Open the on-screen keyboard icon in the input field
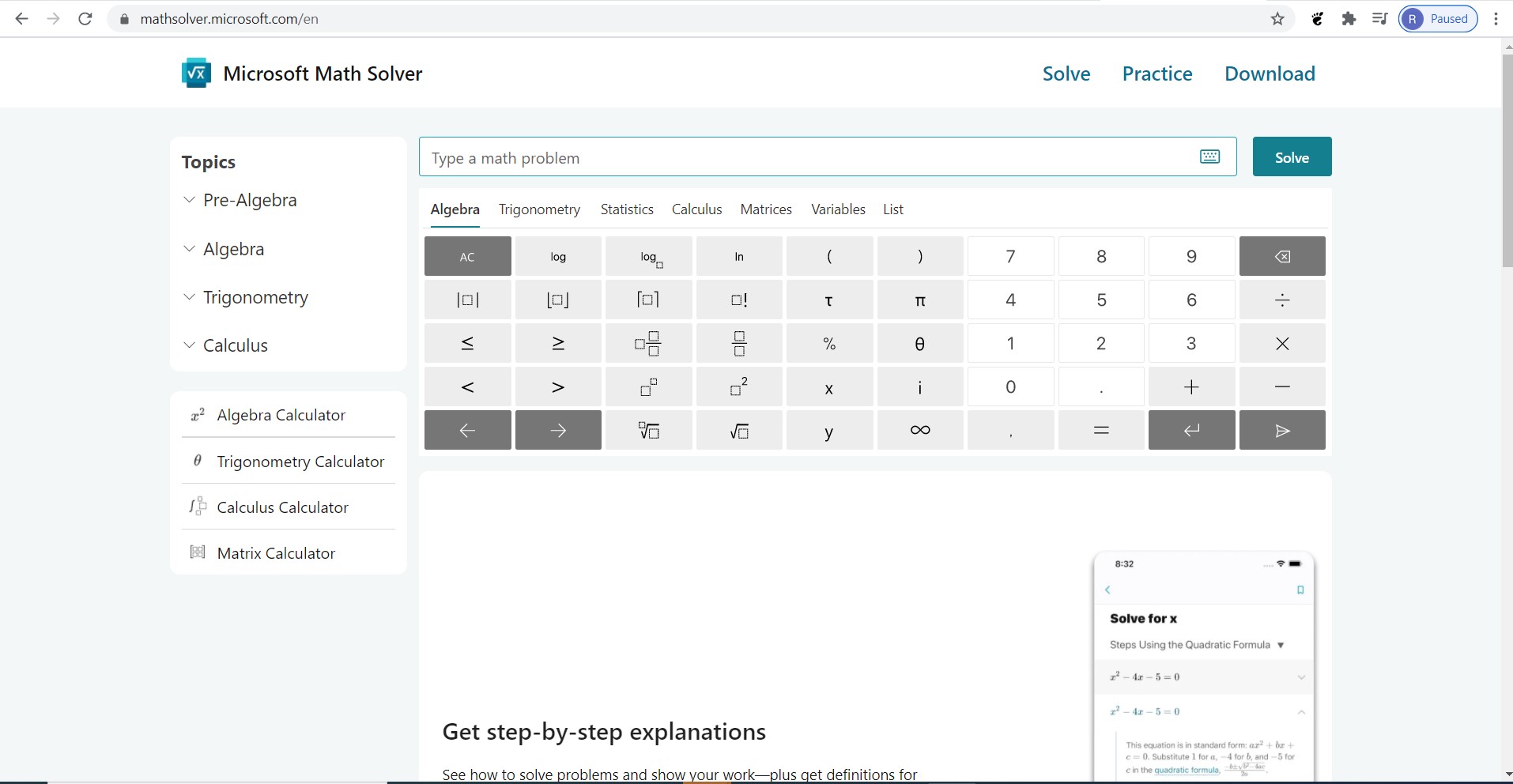 tap(1210, 156)
